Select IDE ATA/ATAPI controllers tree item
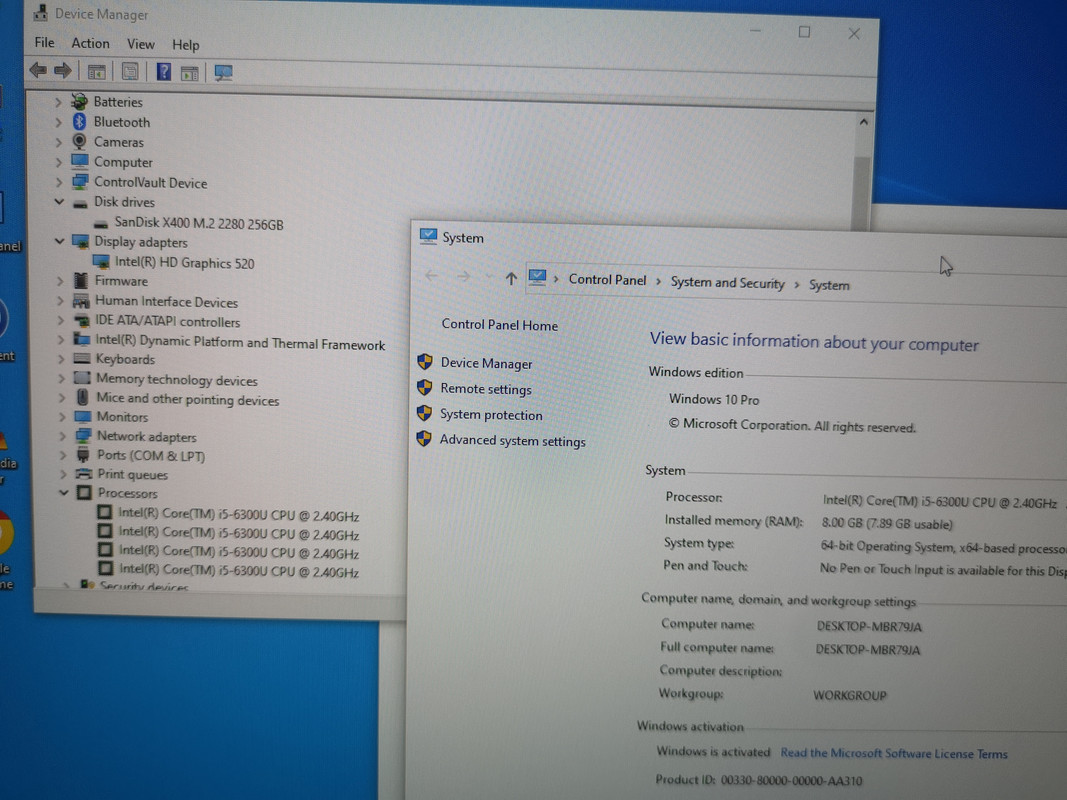This screenshot has height=800, width=1067. pos(167,321)
